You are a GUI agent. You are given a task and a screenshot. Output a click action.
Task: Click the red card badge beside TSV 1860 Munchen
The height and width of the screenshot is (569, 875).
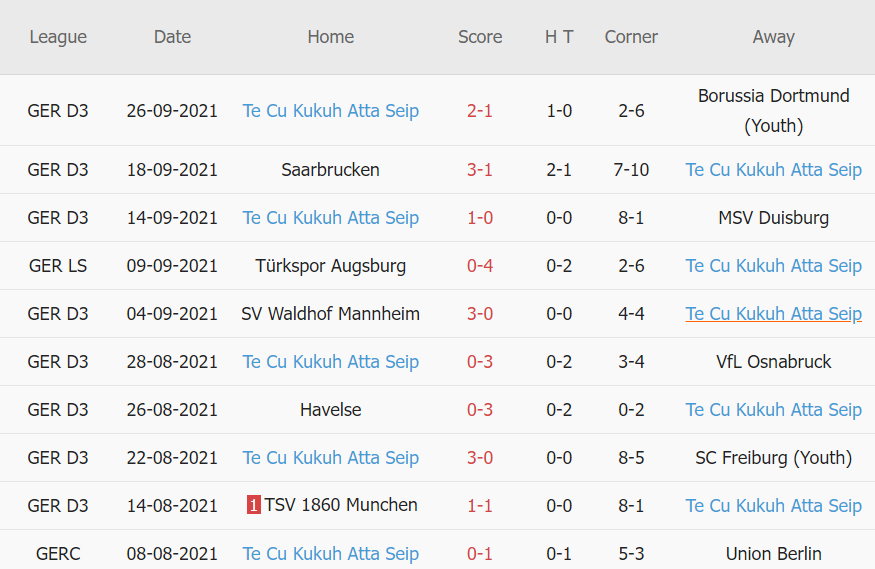pyautogui.click(x=254, y=505)
